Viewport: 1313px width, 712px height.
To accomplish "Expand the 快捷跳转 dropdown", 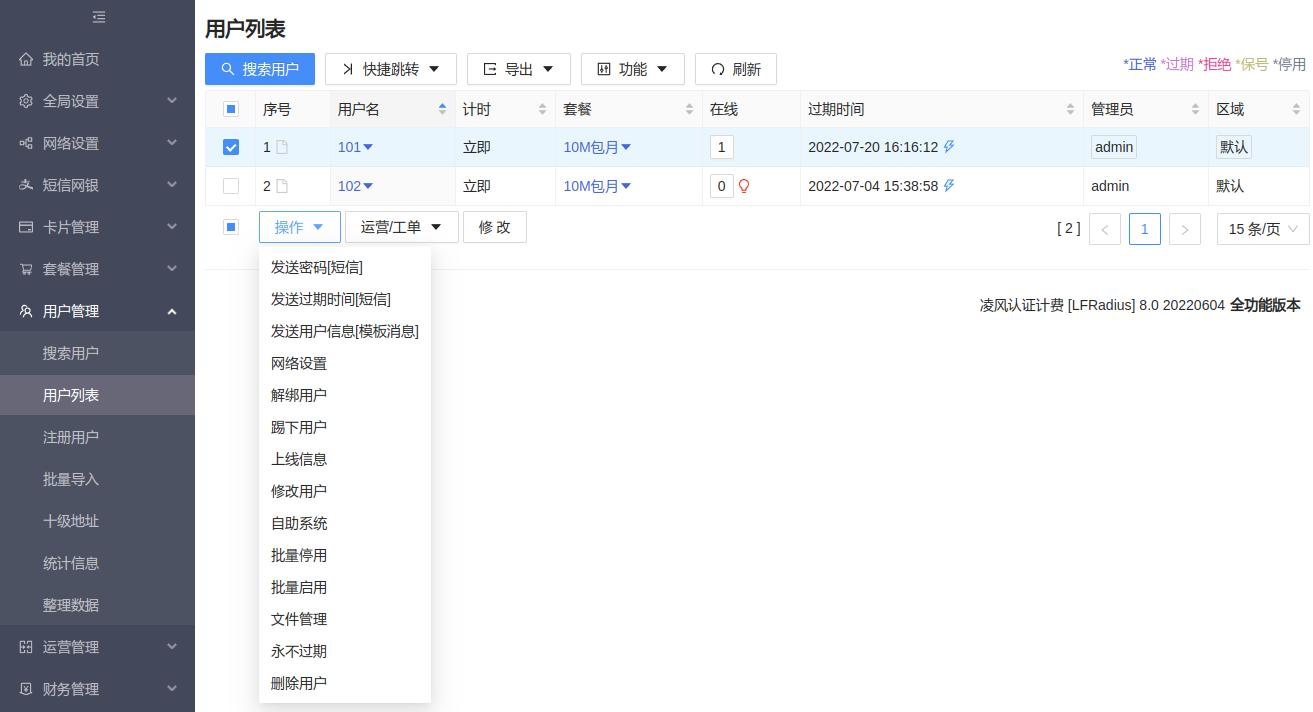I will point(391,69).
